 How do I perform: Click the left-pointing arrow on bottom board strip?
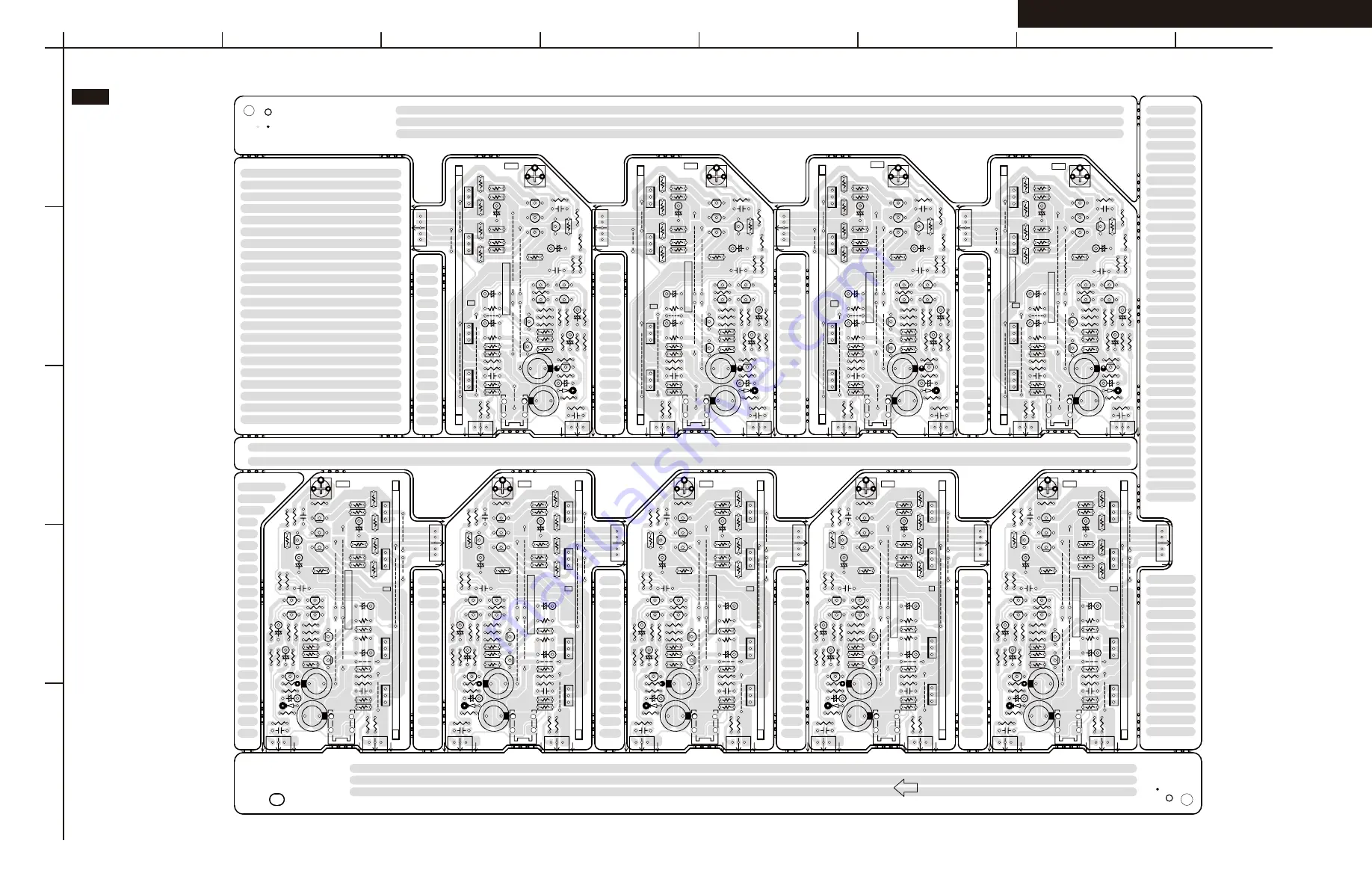click(906, 787)
